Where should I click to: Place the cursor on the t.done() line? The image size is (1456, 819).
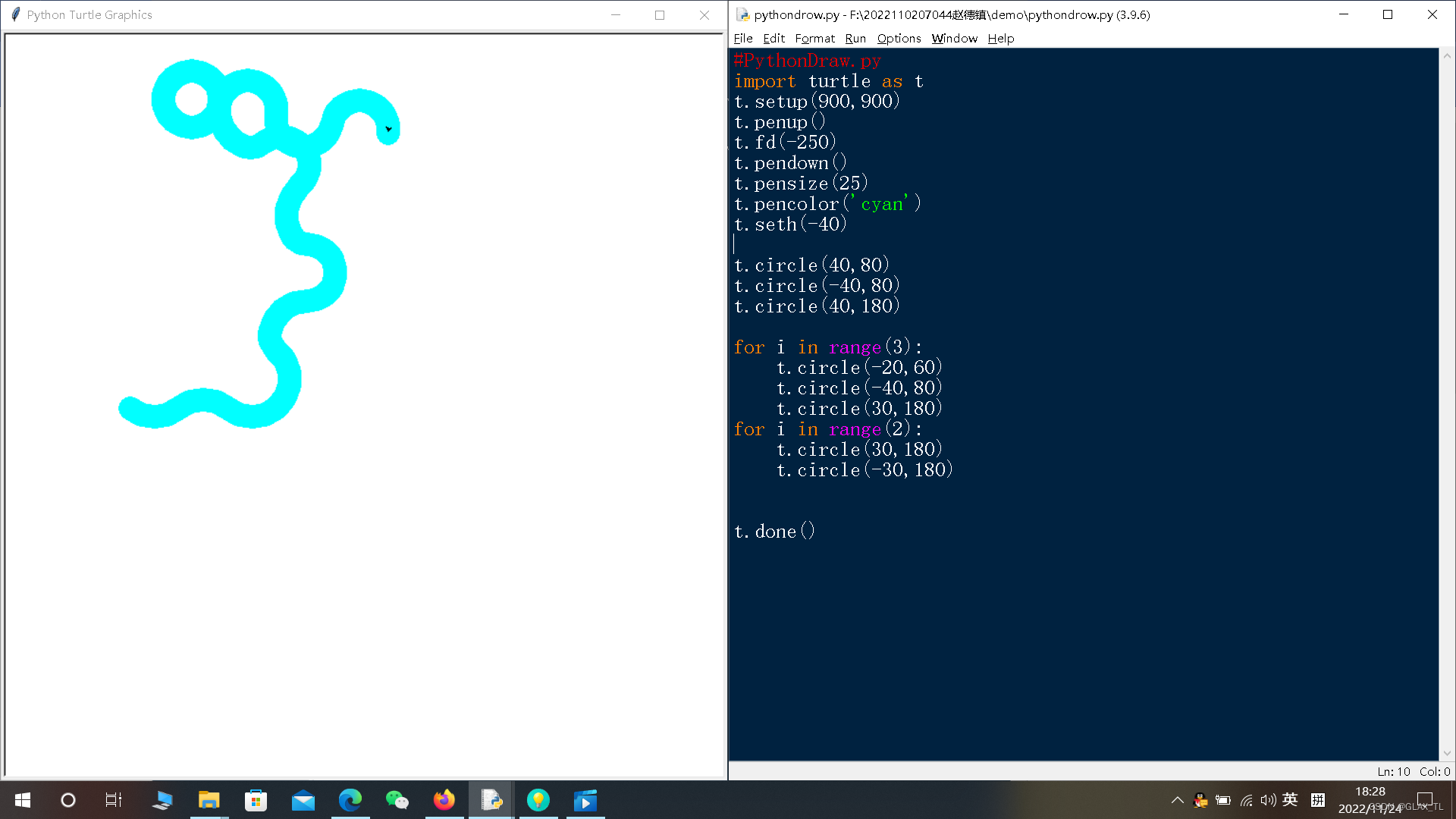click(775, 532)
